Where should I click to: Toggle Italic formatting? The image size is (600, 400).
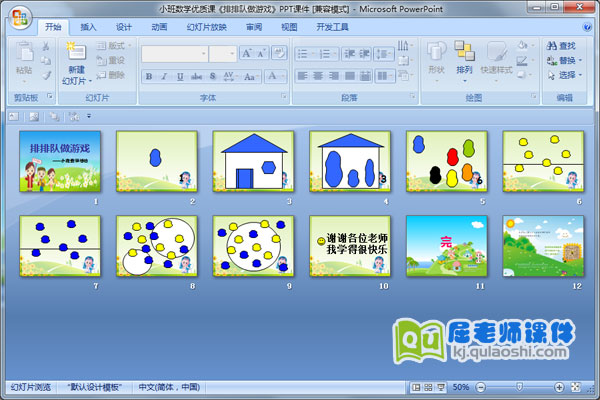tap(164, 77)
